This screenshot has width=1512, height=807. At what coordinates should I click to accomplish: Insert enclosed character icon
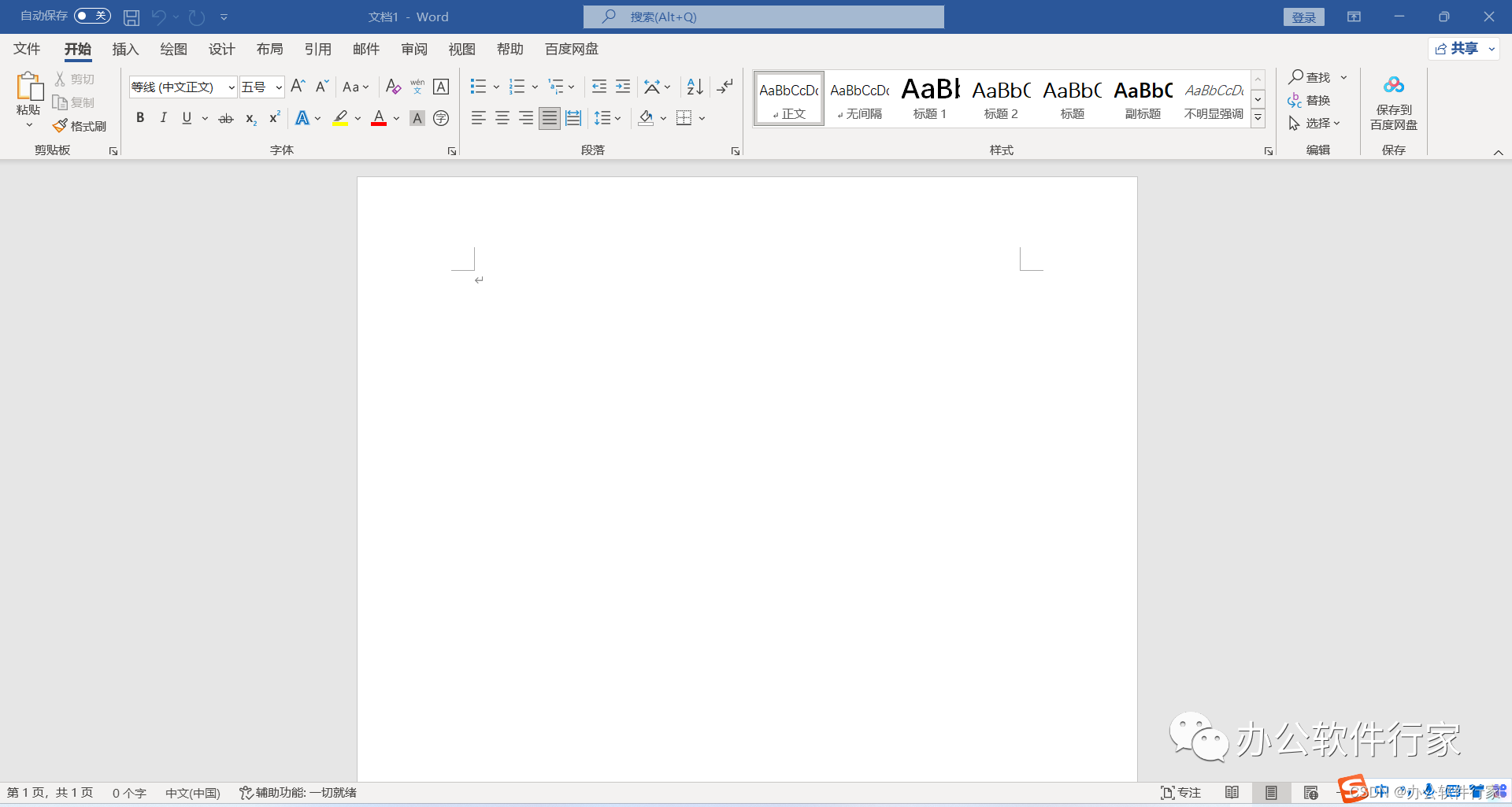click(441, 118)
